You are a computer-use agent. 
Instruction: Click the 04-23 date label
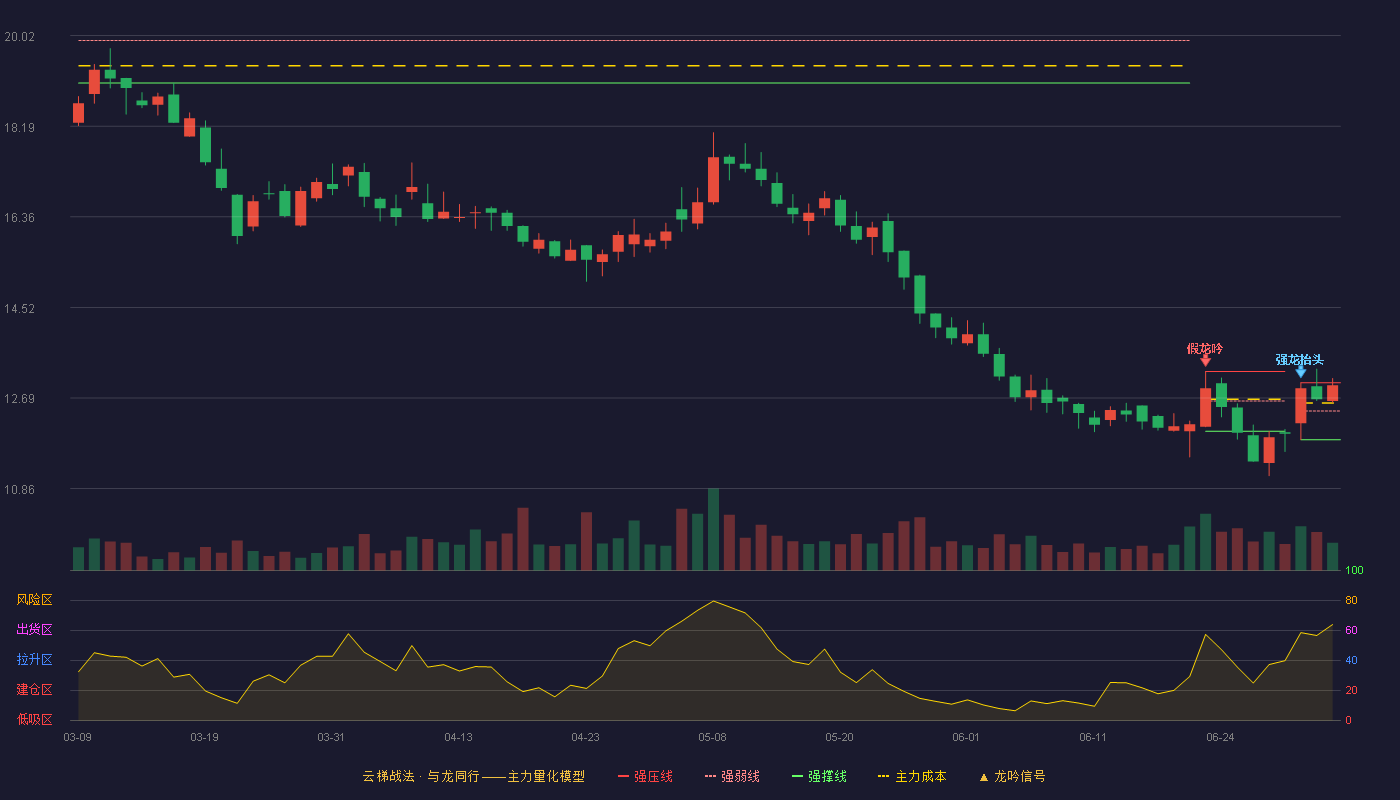[x=585, y=737]
